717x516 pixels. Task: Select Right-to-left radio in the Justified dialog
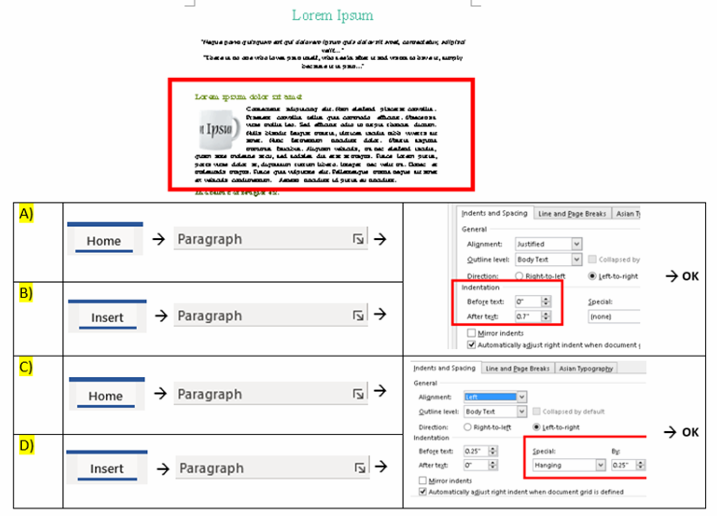(x=518, y=275)
